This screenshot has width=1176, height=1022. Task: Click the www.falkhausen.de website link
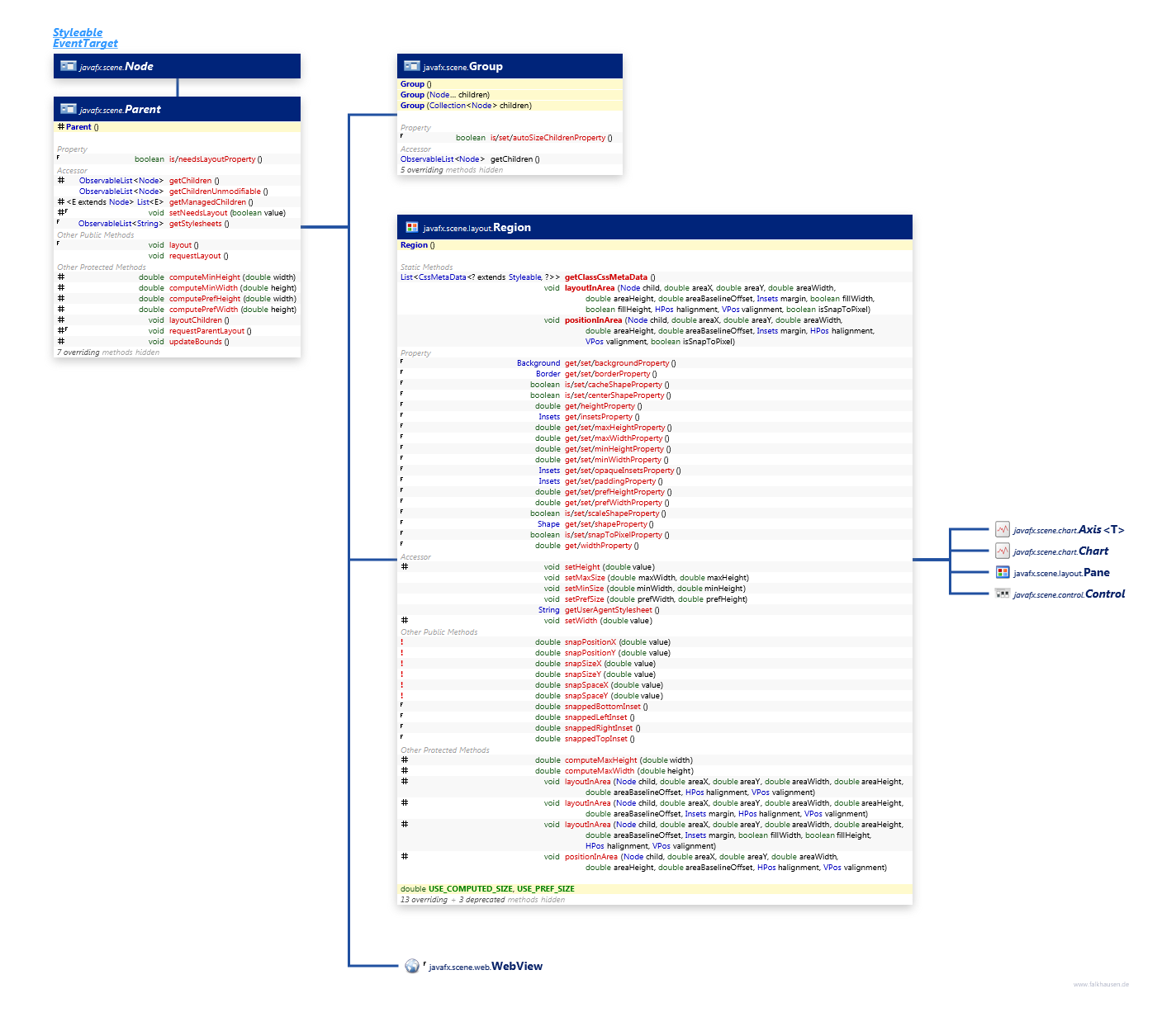[x=1101, y=984]
